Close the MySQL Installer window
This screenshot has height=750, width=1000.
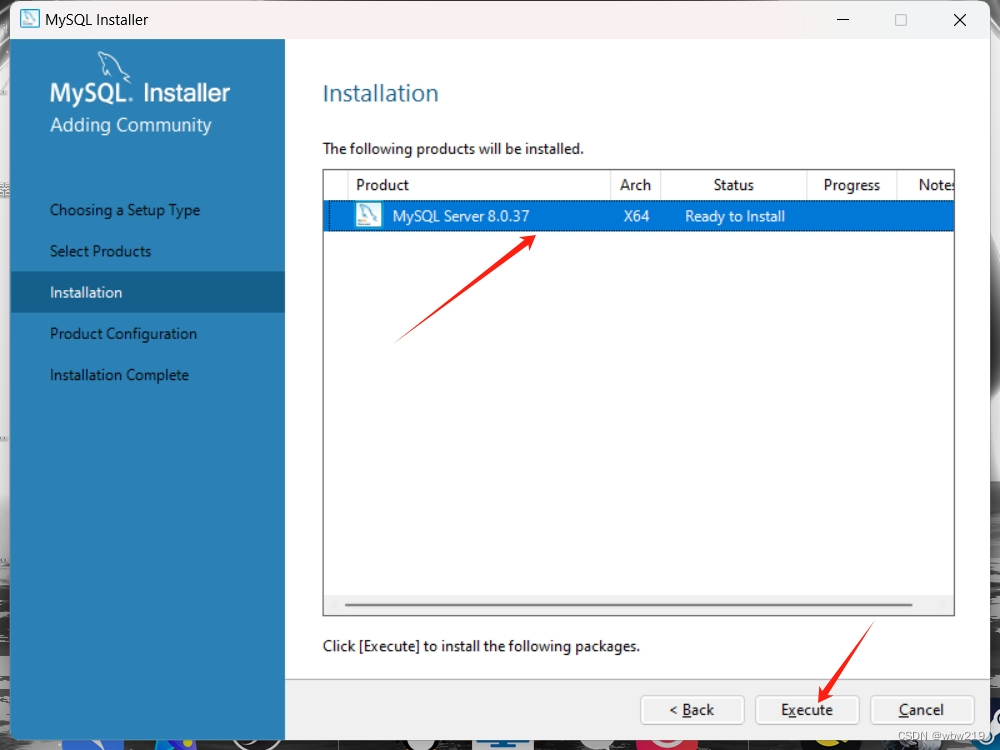(960, 20)
